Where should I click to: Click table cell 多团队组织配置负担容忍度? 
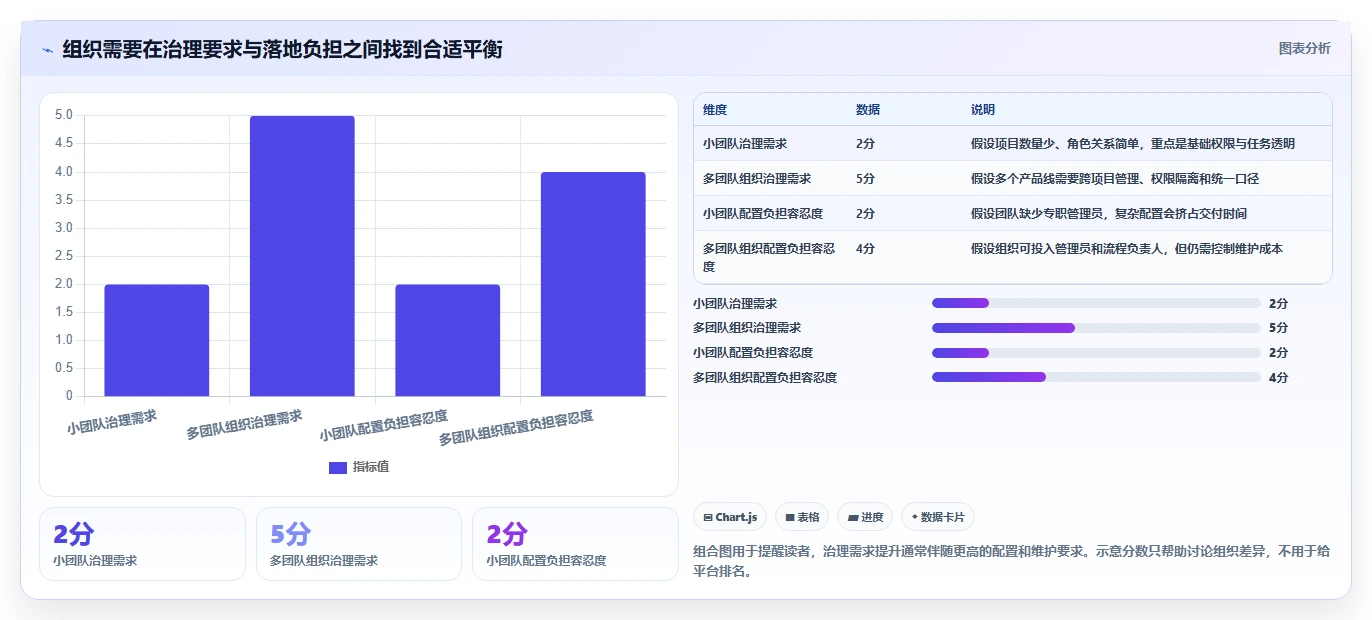coord(769,258)
